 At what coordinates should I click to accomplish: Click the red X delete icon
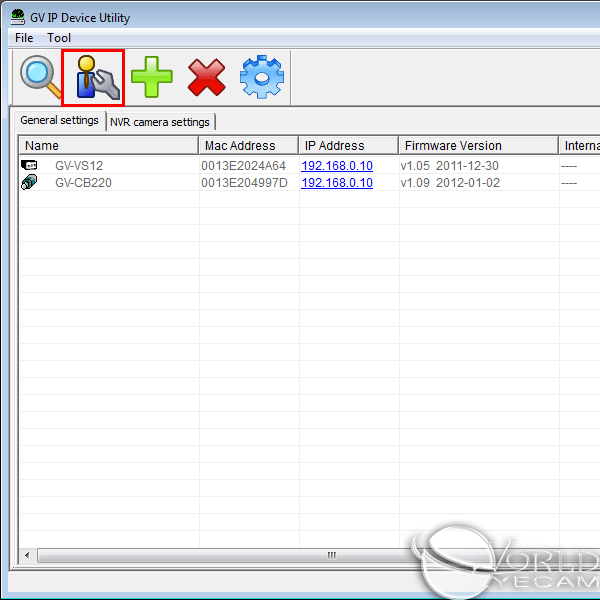coord(207,77)
